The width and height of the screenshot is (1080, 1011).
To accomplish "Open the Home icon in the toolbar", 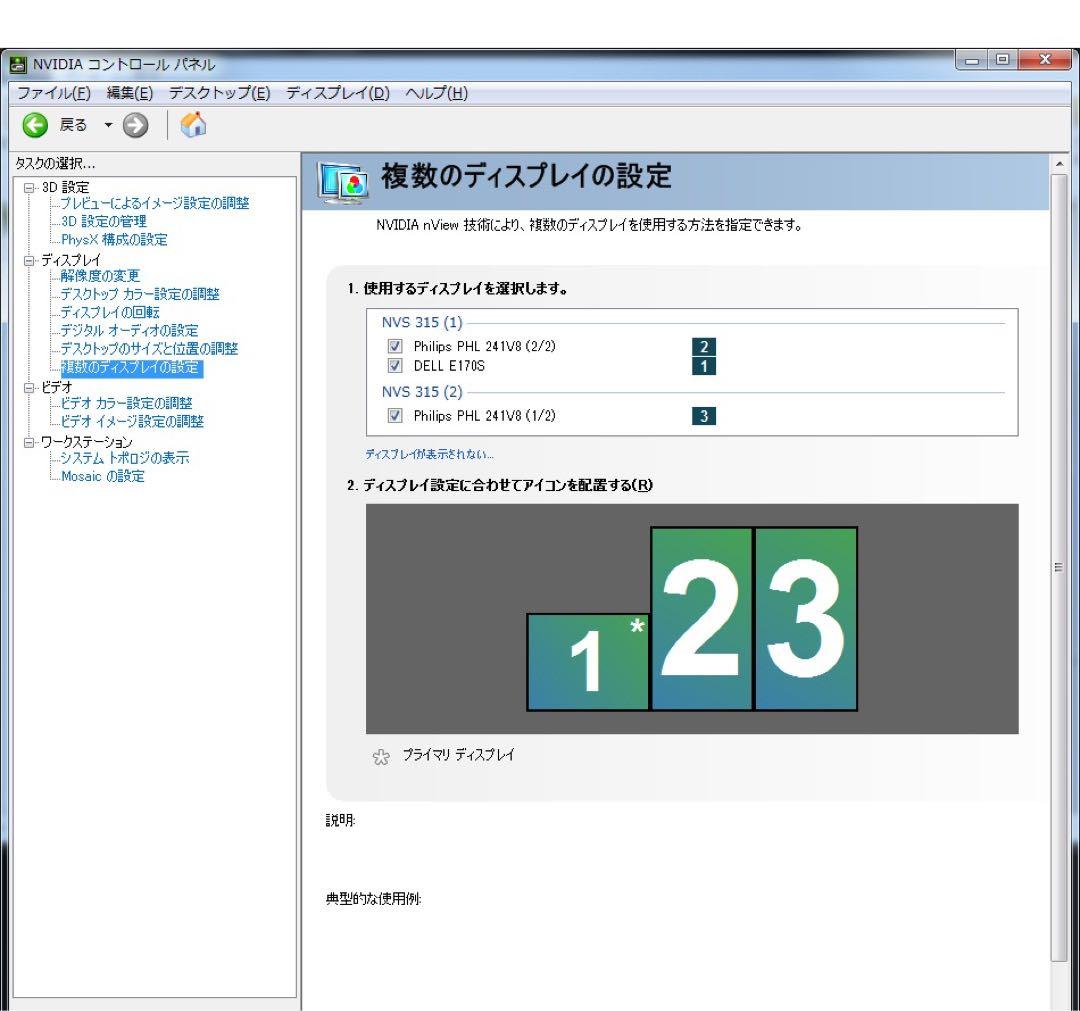I will pos(193,125).
